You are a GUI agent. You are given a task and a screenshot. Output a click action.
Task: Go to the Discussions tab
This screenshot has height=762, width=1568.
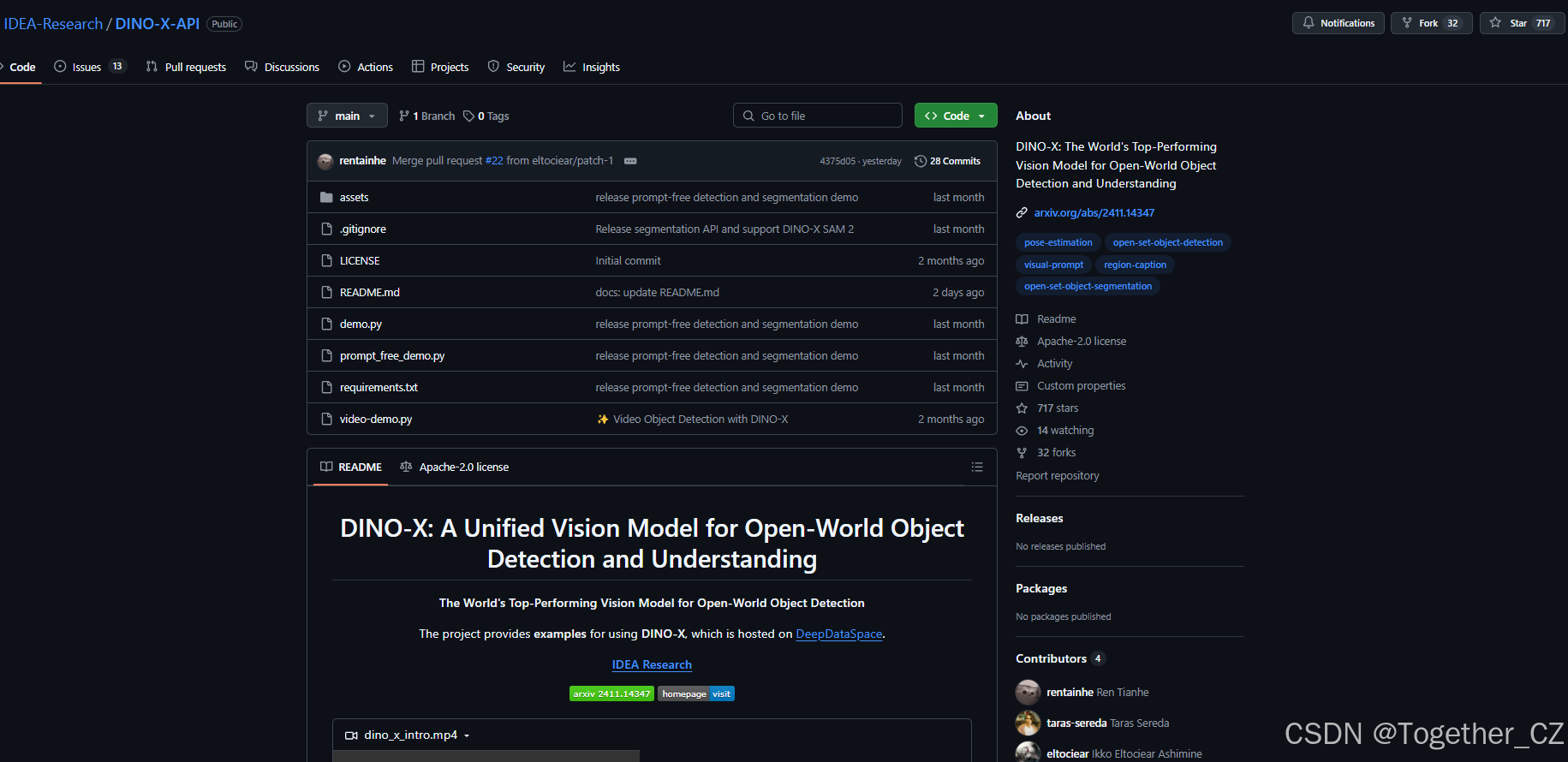tap(282, 67)
